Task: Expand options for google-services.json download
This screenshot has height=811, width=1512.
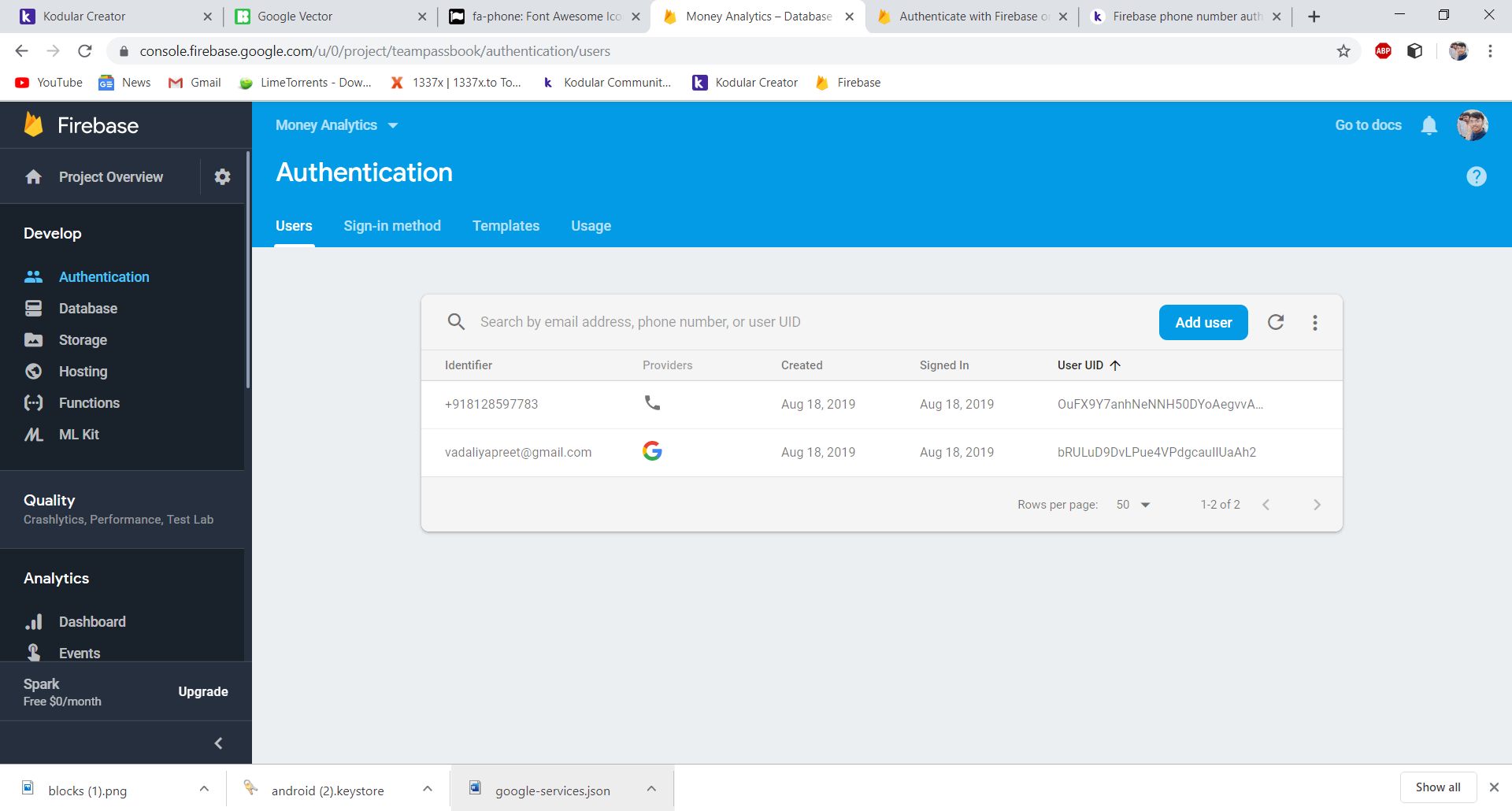Action: 651,789
